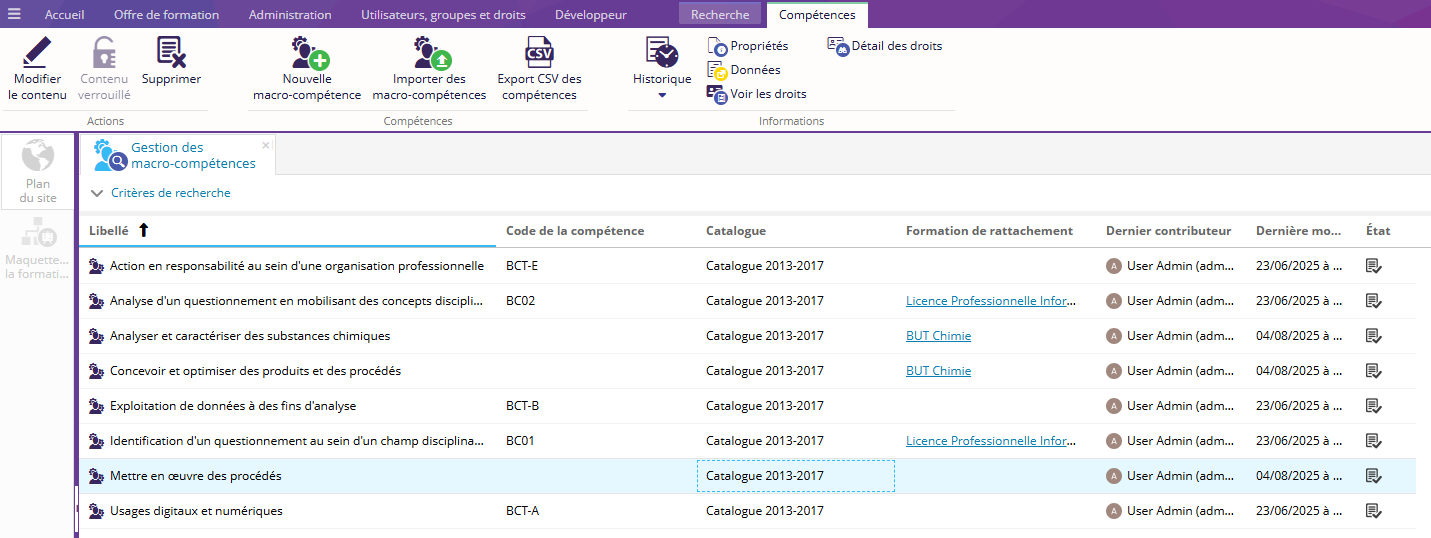The image size is (1431, 538).
Task: Switch to the Administration tab
Action: point(290,15)
